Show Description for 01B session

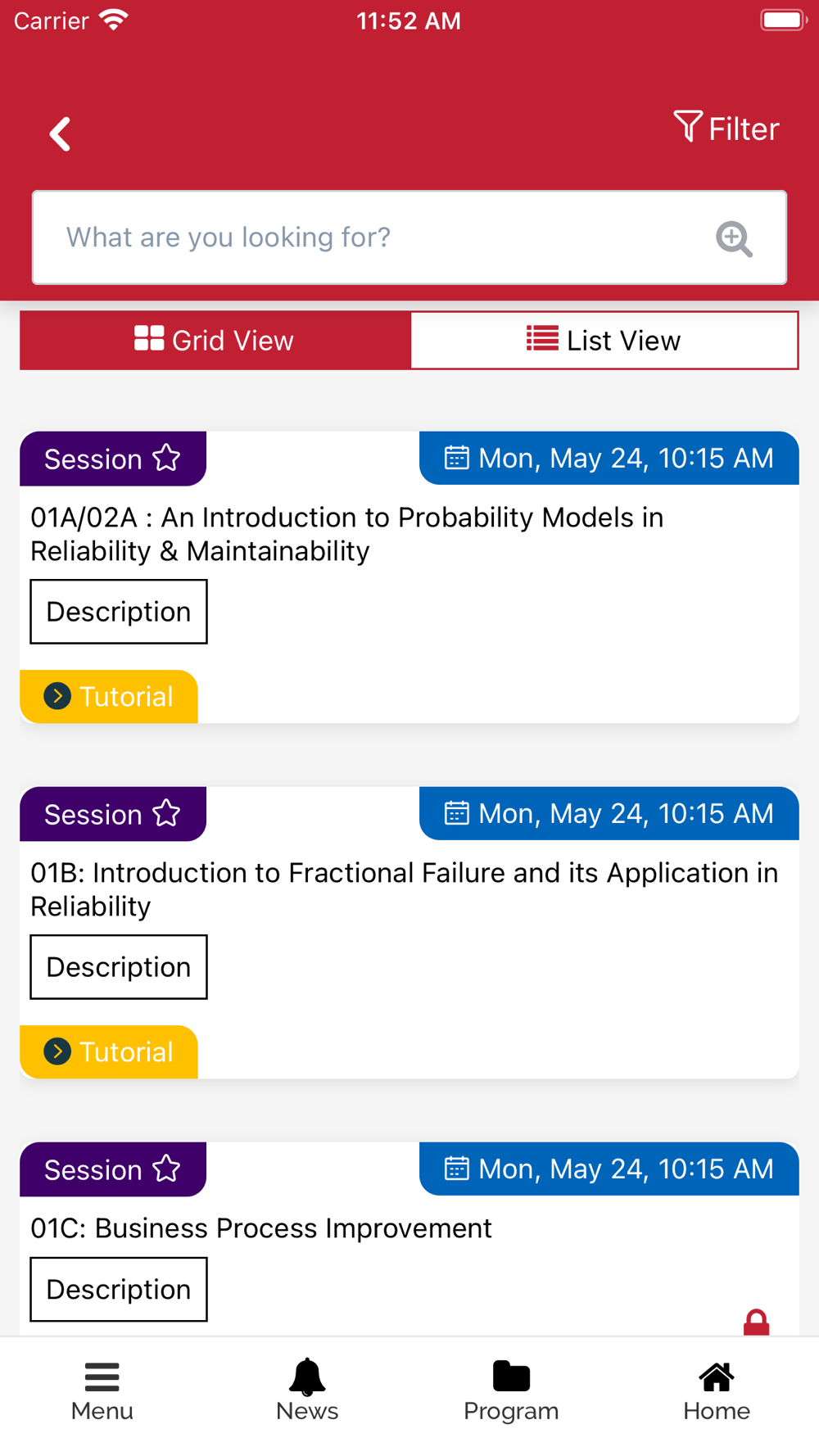click(119, 967)
